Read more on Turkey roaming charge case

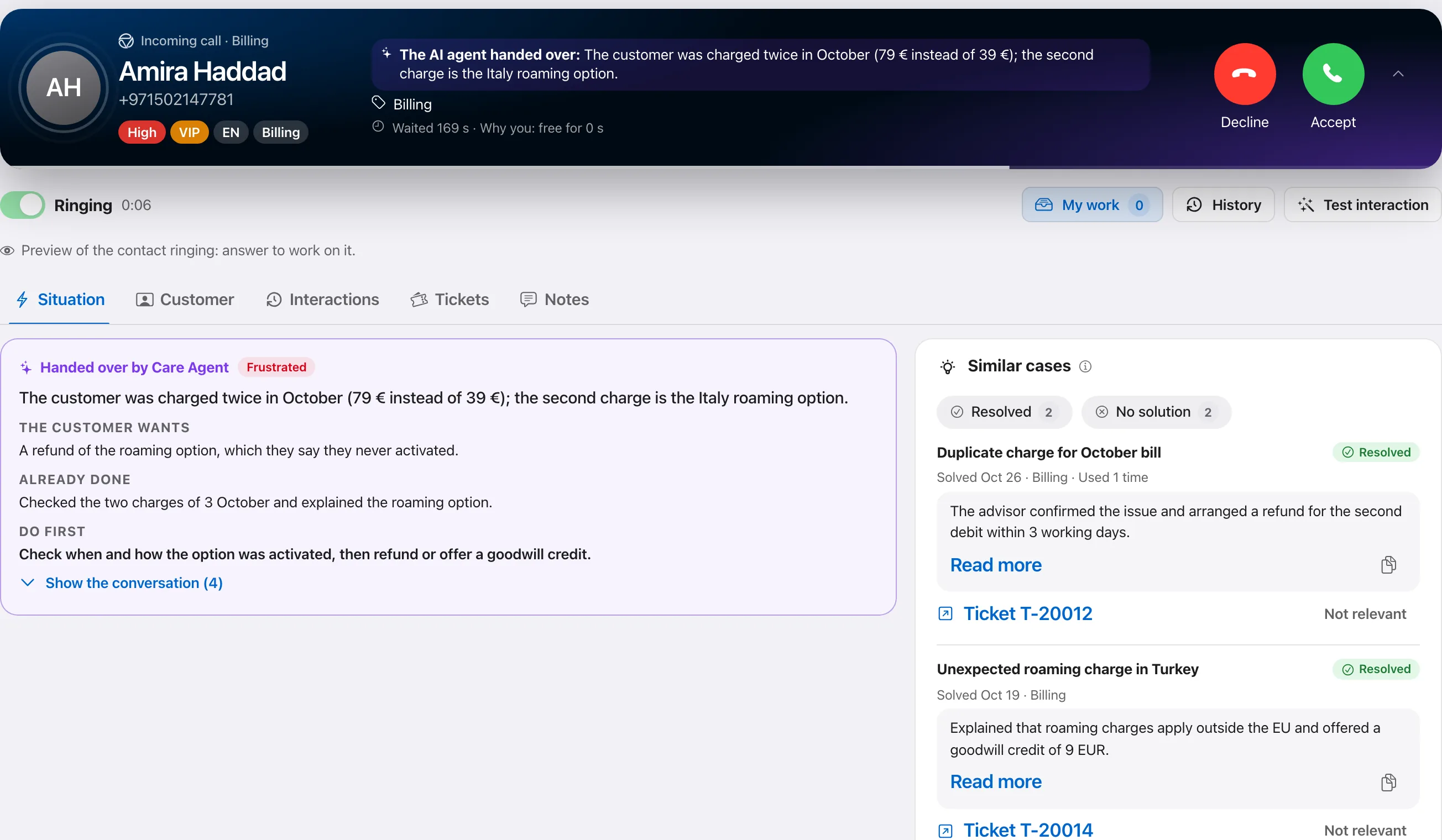tap(996, 781)
